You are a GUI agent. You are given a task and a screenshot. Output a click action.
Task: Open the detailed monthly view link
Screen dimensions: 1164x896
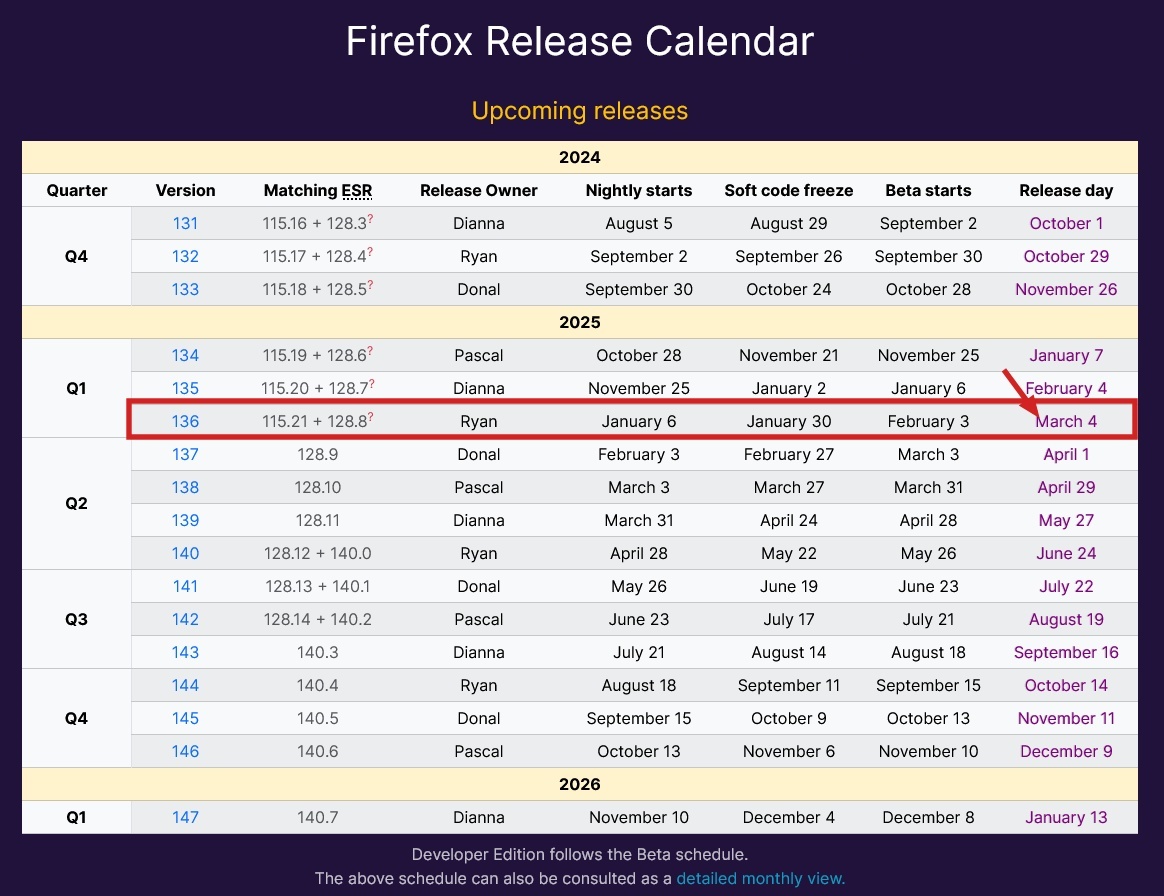tap(760, 878)
